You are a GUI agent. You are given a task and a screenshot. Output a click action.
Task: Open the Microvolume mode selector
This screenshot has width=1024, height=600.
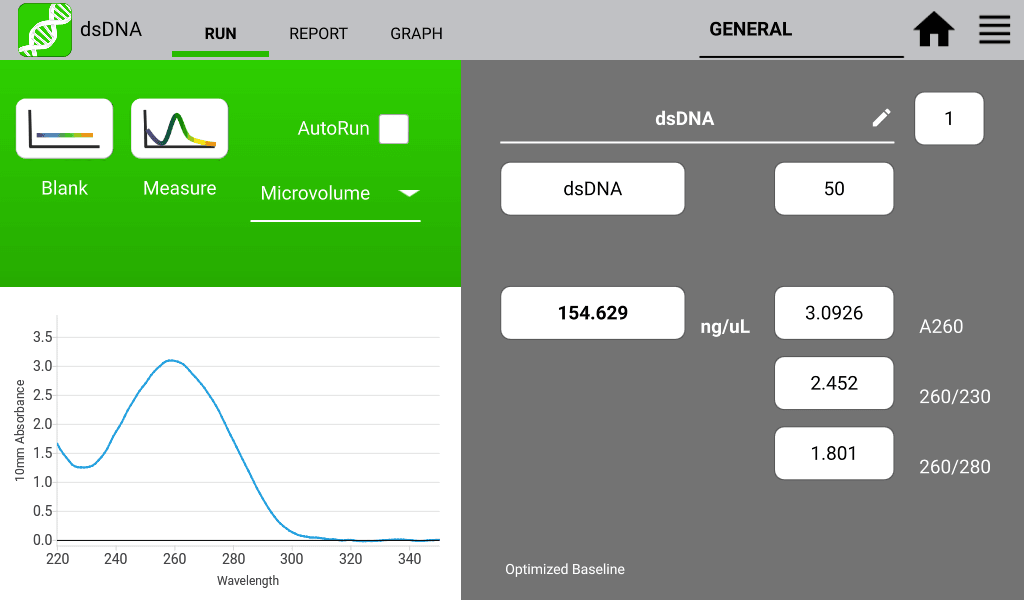tap(315, 193)
